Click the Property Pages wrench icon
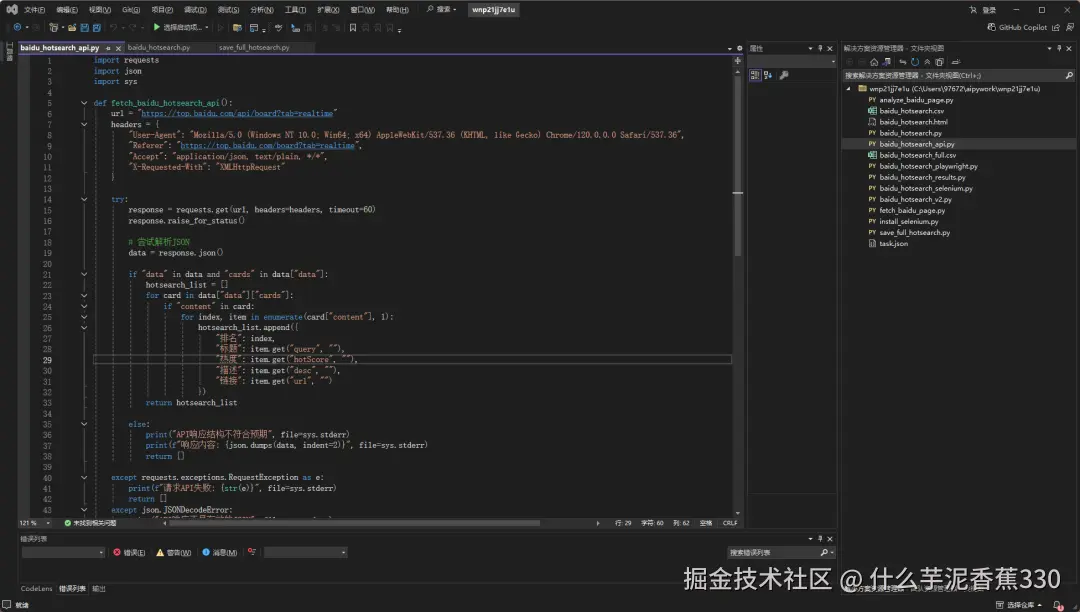The height and width of the screenshot is (612, 1080). tap(784, 75)
